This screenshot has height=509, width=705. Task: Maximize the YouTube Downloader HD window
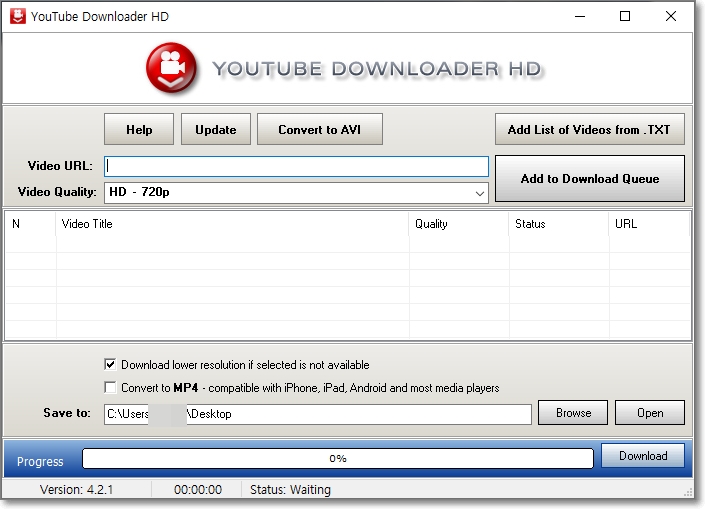pyautogui.click(x=625, y=17)
